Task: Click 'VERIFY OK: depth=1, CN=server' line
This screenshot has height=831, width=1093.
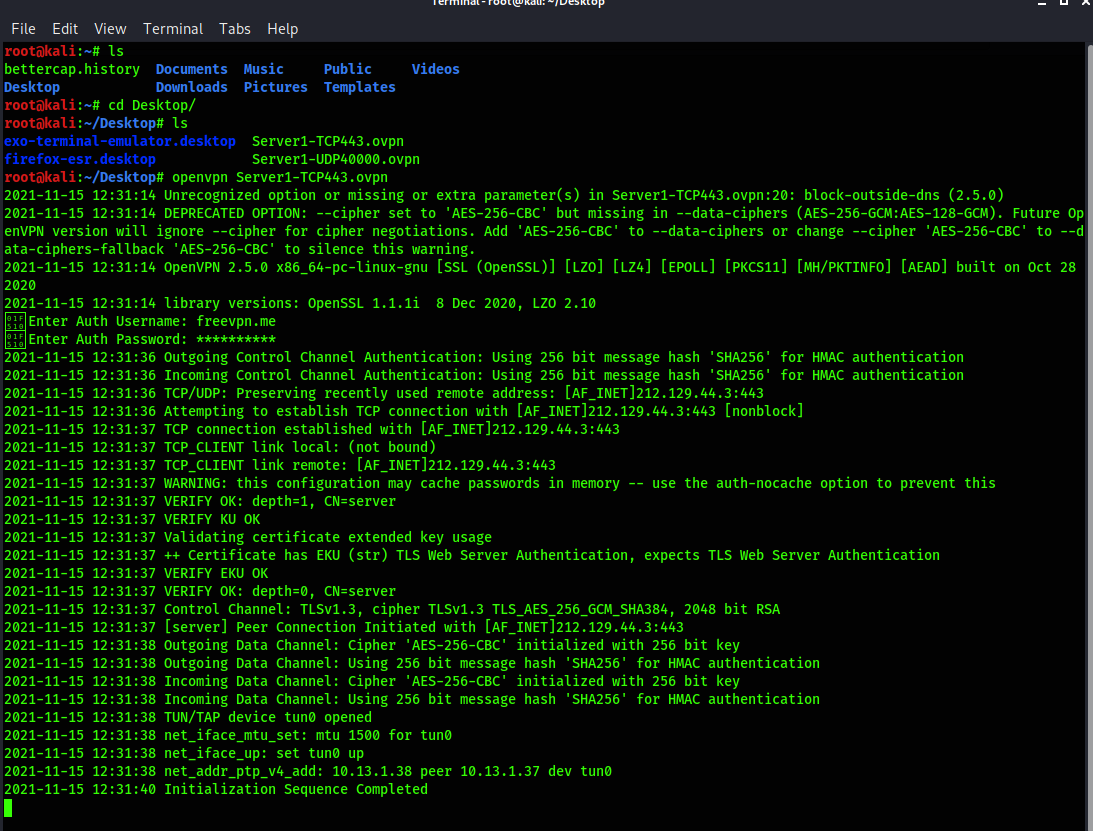Action: point(200,501)
